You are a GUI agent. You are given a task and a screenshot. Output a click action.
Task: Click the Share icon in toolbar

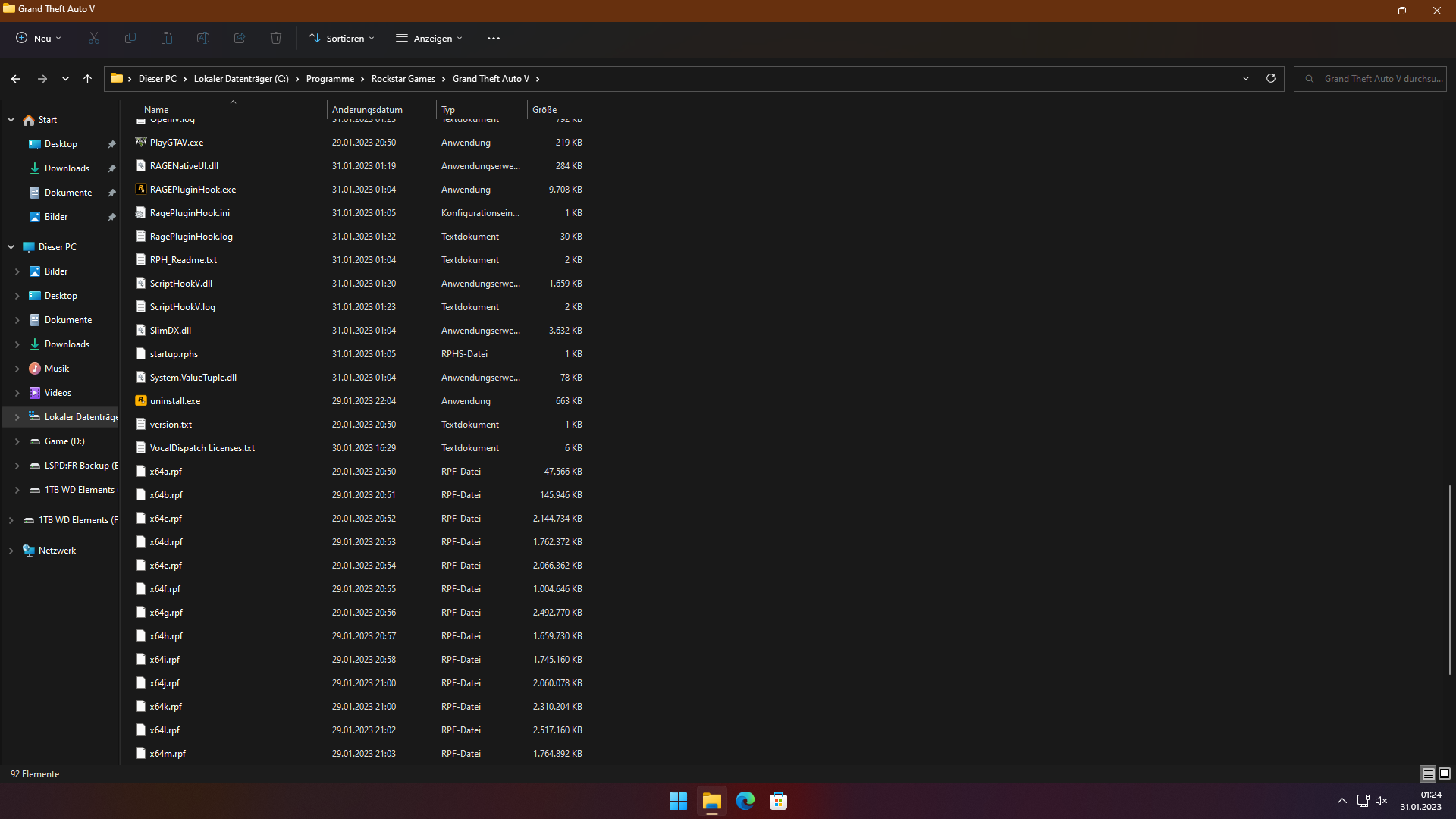240,38
